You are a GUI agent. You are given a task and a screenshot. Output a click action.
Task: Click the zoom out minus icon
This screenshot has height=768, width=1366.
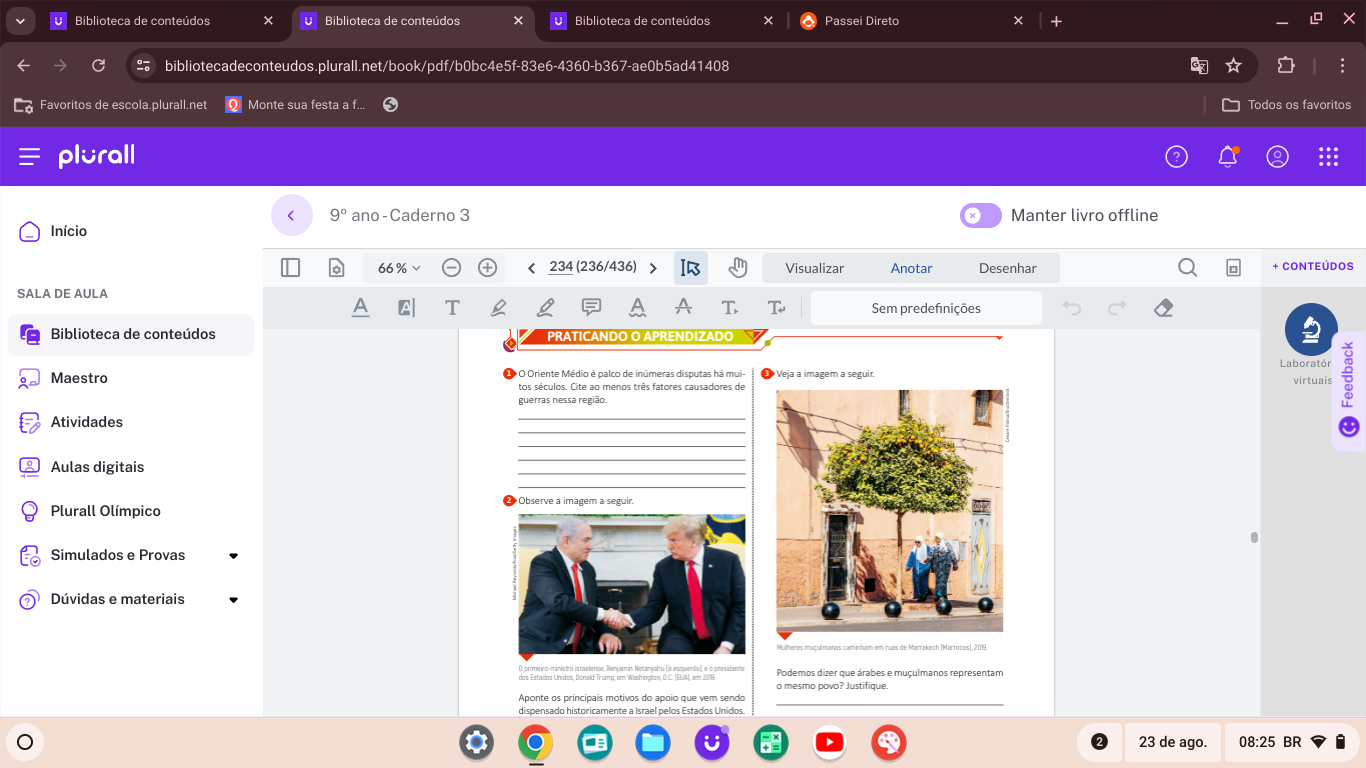(x=451, y=268)
